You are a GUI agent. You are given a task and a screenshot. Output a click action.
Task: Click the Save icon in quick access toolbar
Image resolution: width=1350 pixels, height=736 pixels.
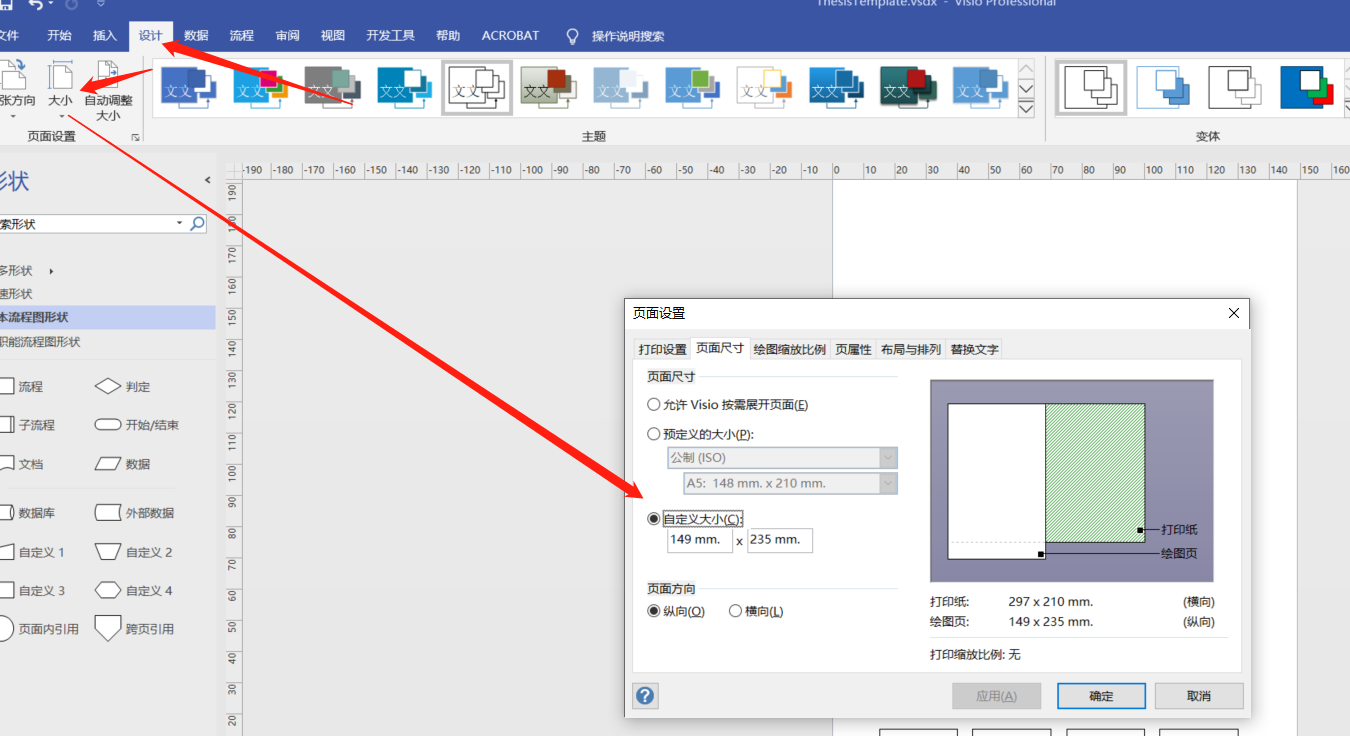[x=5, y=6]
